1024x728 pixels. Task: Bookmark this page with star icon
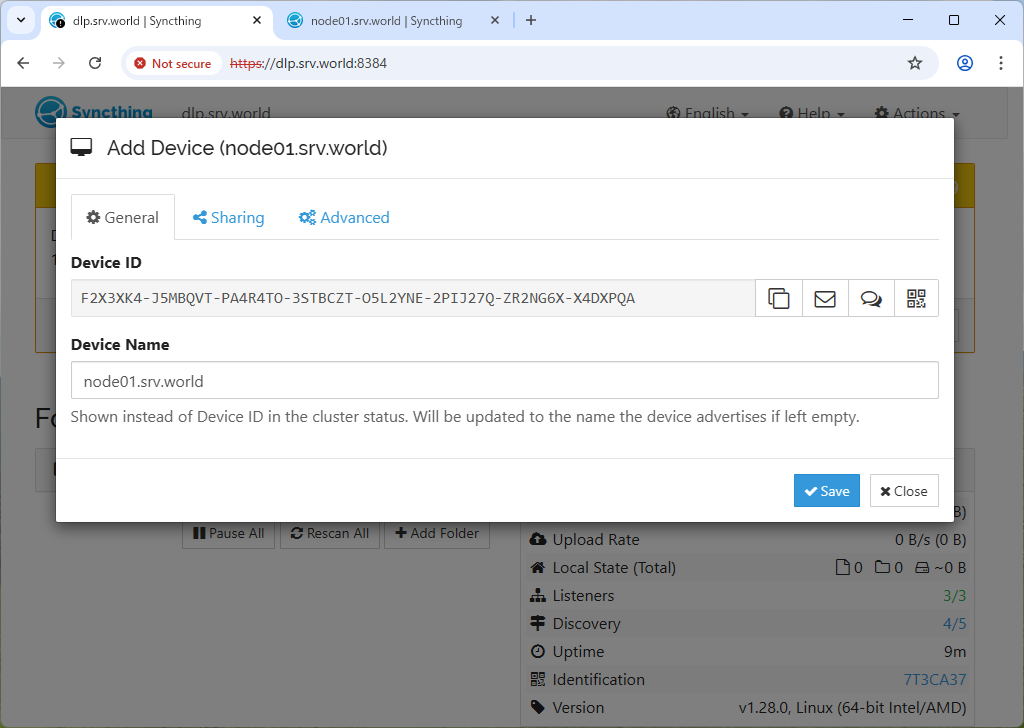(x=914, y=63)
